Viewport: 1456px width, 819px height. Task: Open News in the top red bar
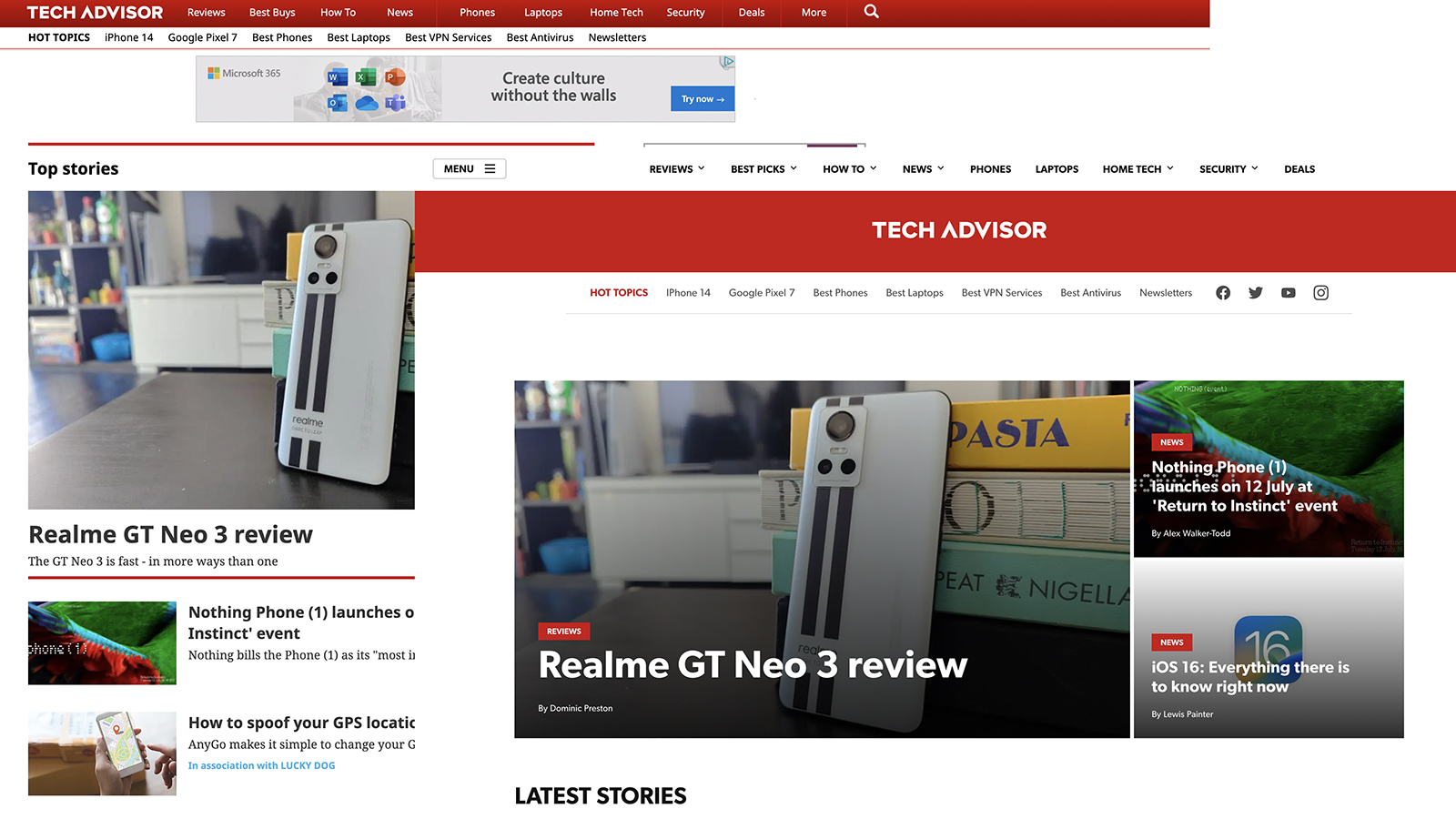coord(399,13)
